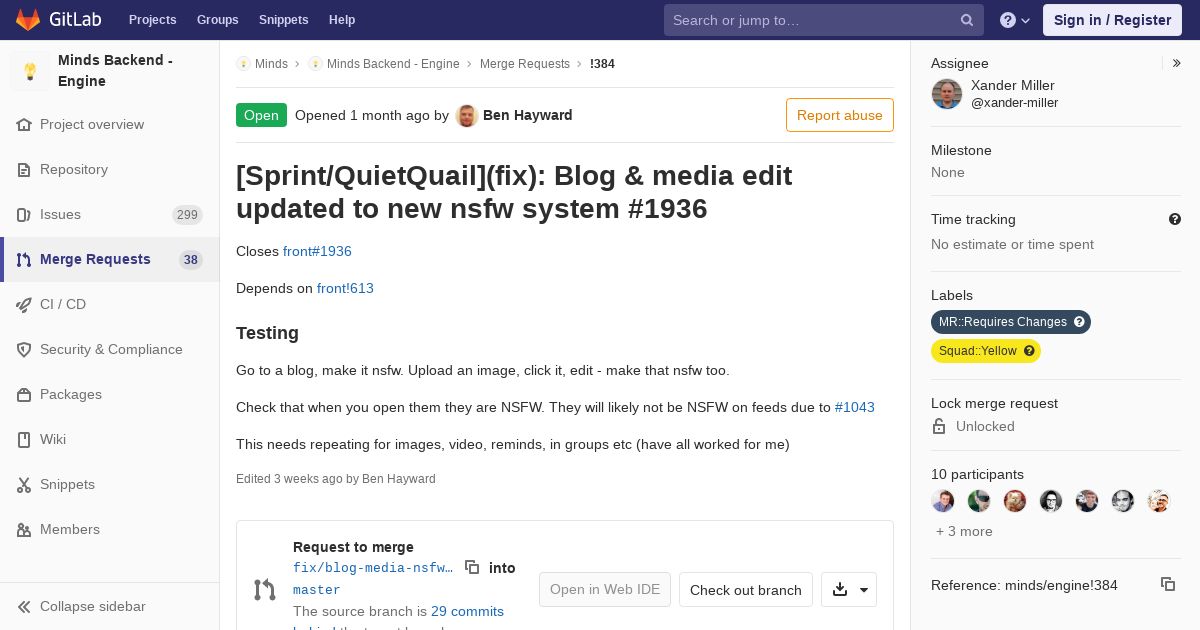Click the Project overview home icon
The height and width of the screenshot is (630, 1200).
pos(24,125)
